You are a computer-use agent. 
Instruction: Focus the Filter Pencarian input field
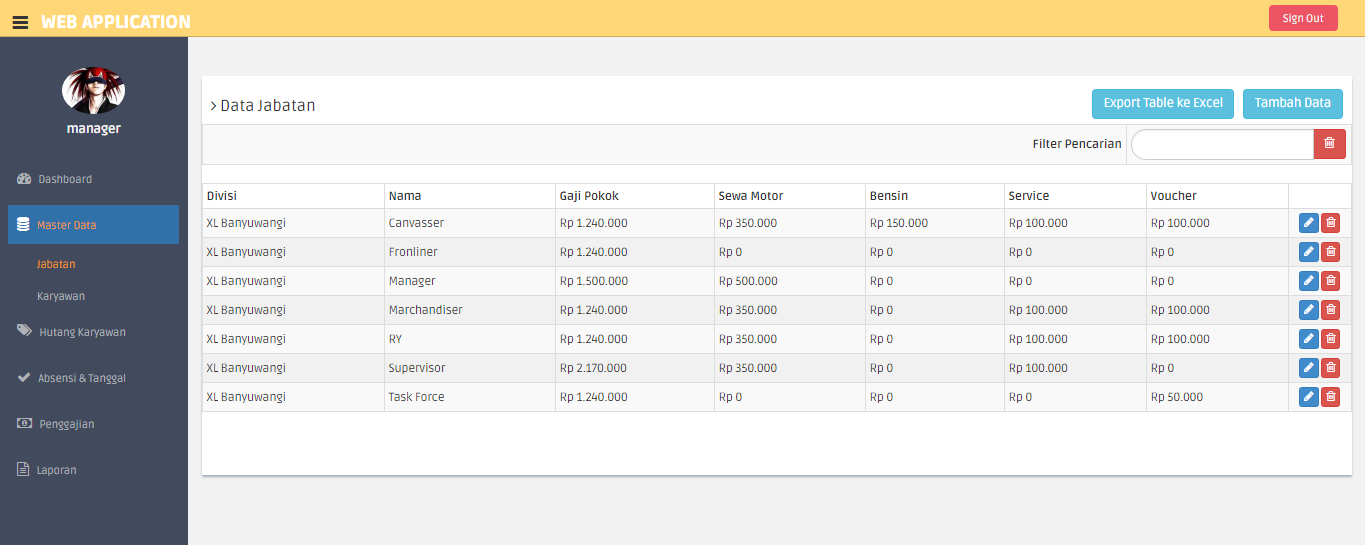tap(1222, 144)
